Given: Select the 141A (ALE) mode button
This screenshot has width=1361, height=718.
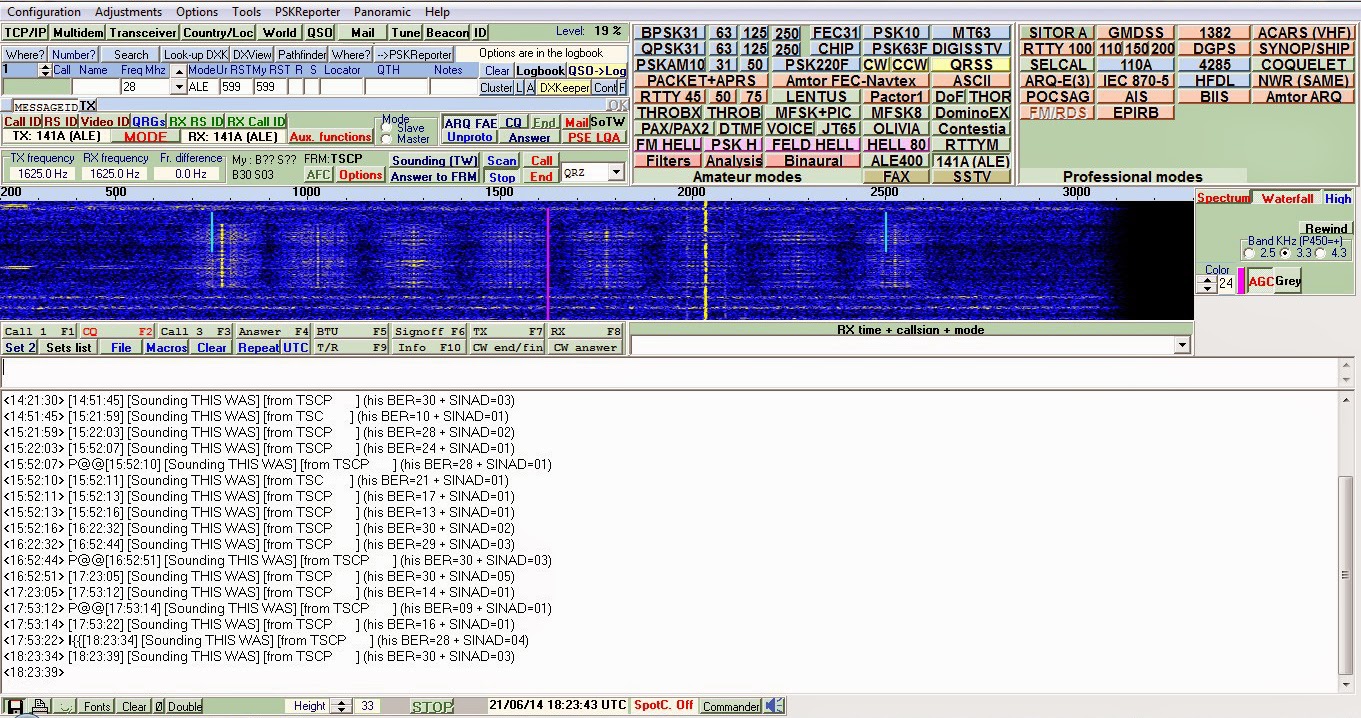Looking at the screenshot, I should pyautogui.click(x=971, y=161).
